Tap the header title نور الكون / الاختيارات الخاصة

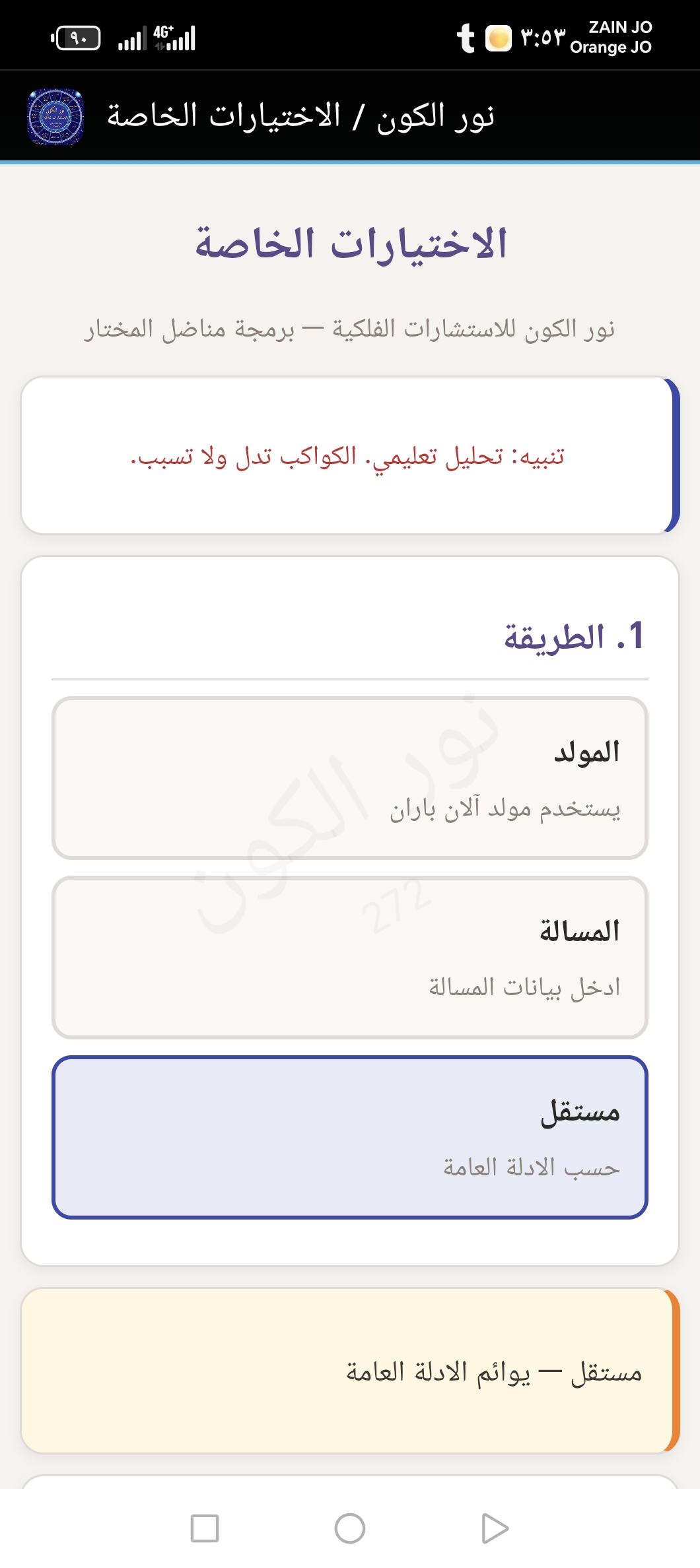click(x=300, y=117)
